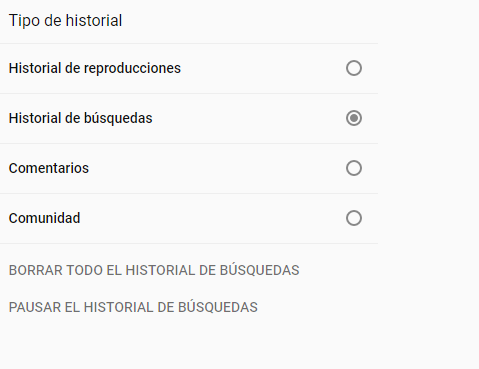This screenshot has height=369, width=479.
Task: Activate the filled search history circle
Action: 354,118
